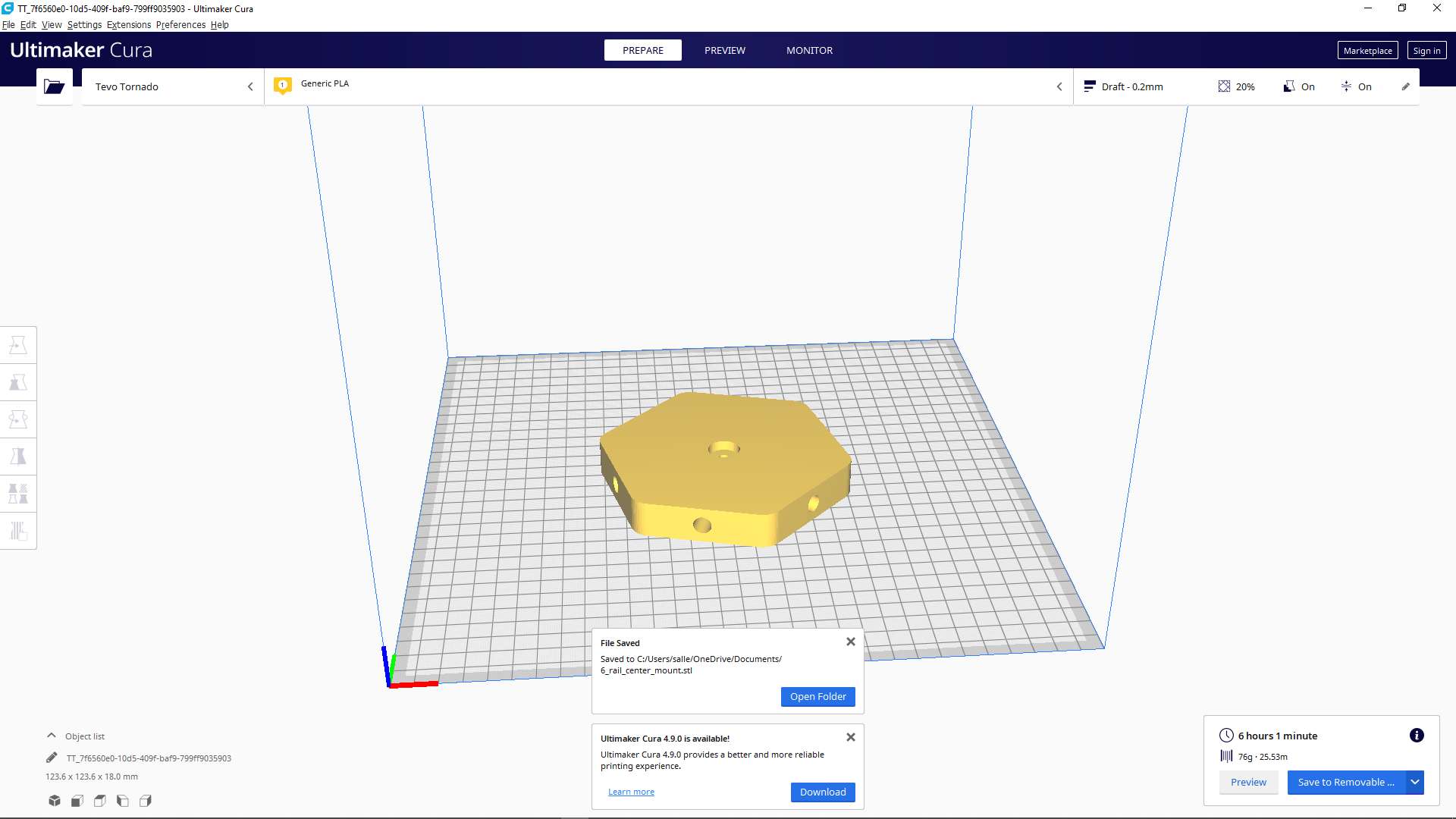Switch to 3D perspective view cube icon
The image size is (1456, 819).
[55, 801]
